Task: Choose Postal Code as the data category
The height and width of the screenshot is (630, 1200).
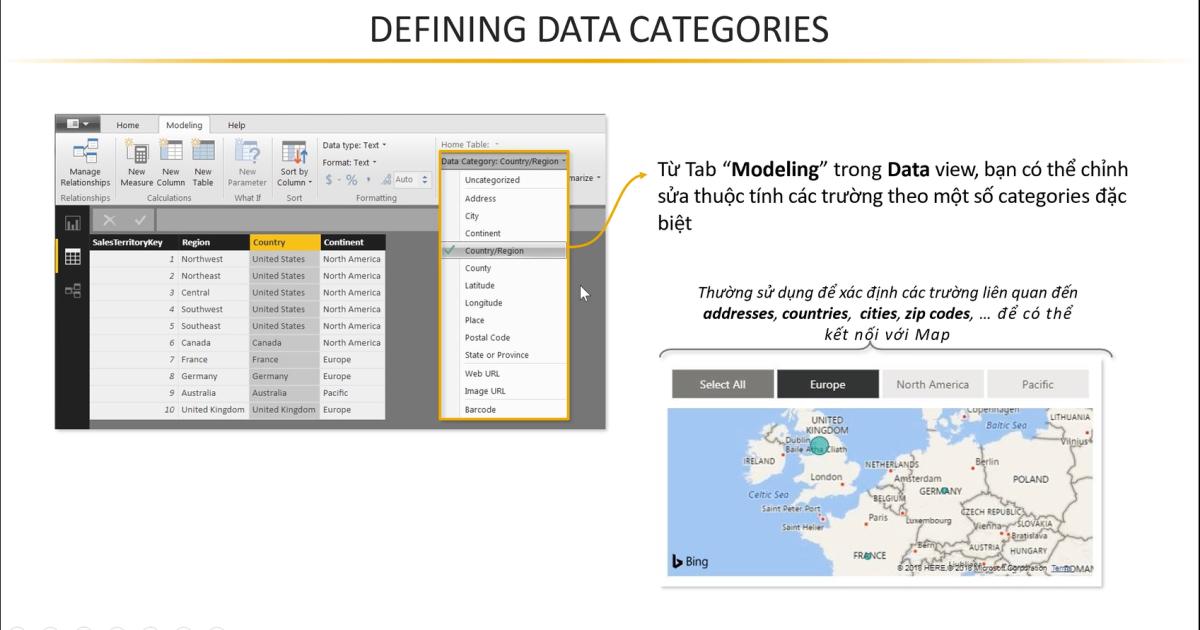Action: point(492,337)
